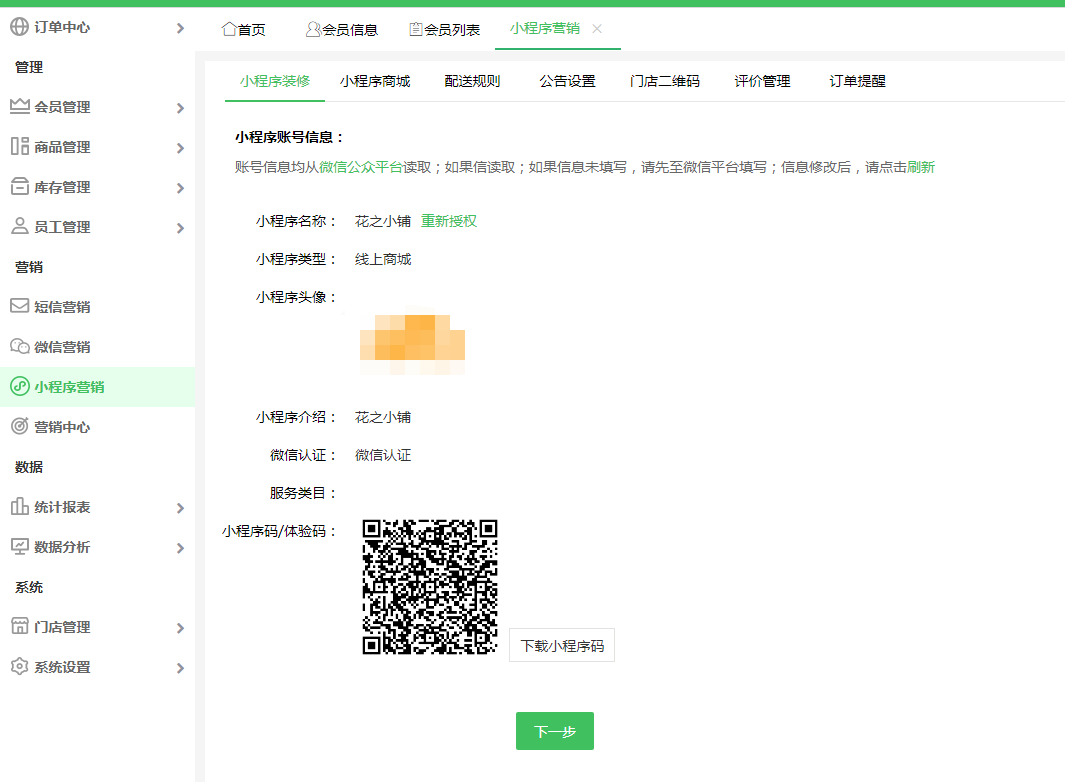Screen dimensions: 1065x782
Task: Close the 小程序营销 tab
Action: tap(597, 29)
